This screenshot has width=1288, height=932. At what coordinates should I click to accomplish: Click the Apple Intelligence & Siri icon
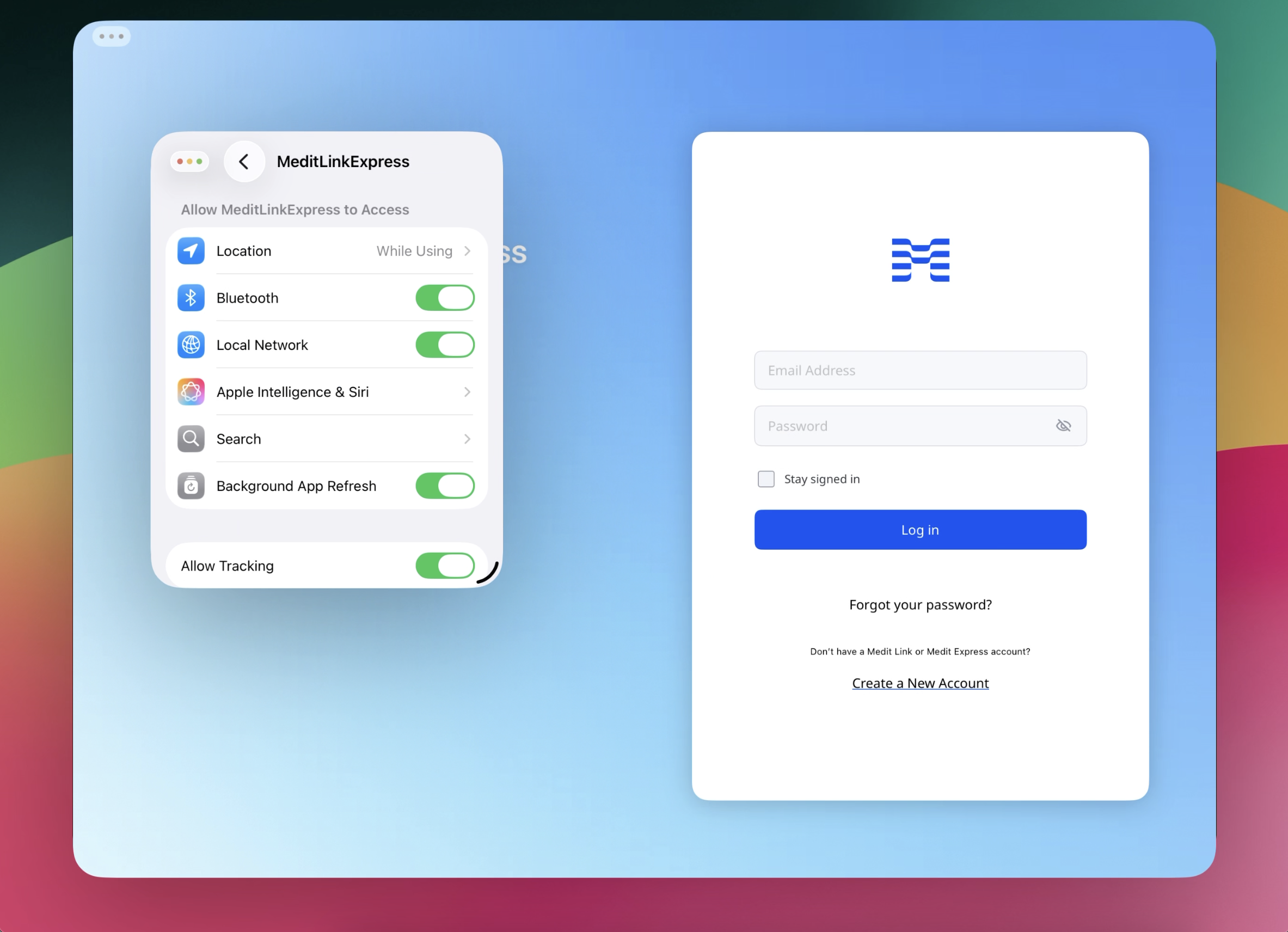tap(191, 392)
